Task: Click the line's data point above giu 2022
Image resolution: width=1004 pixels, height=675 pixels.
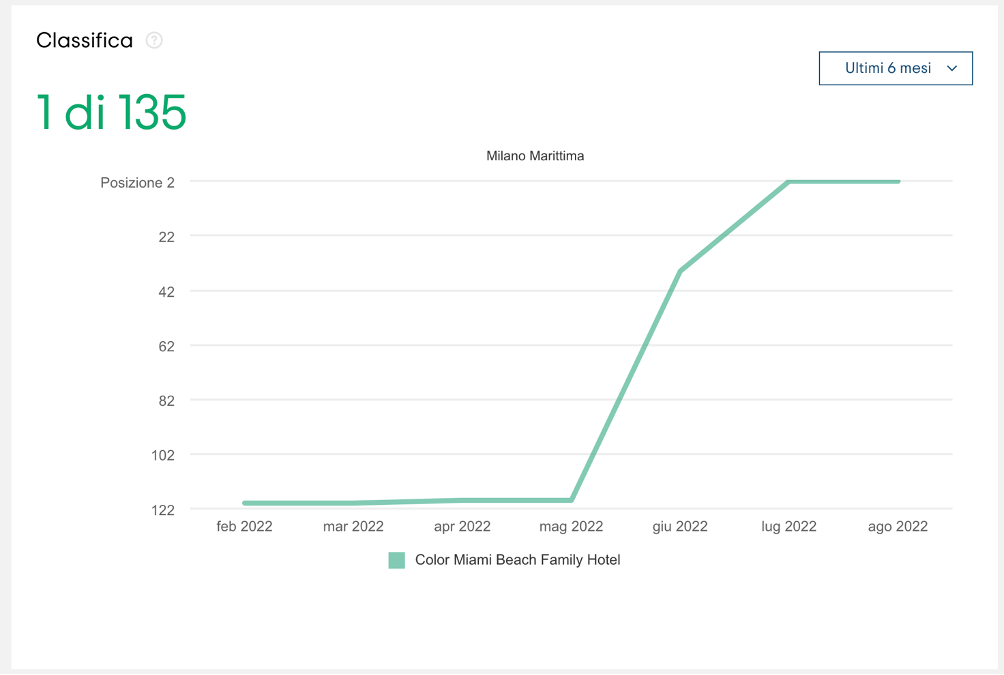Action: tap(680, 271)
